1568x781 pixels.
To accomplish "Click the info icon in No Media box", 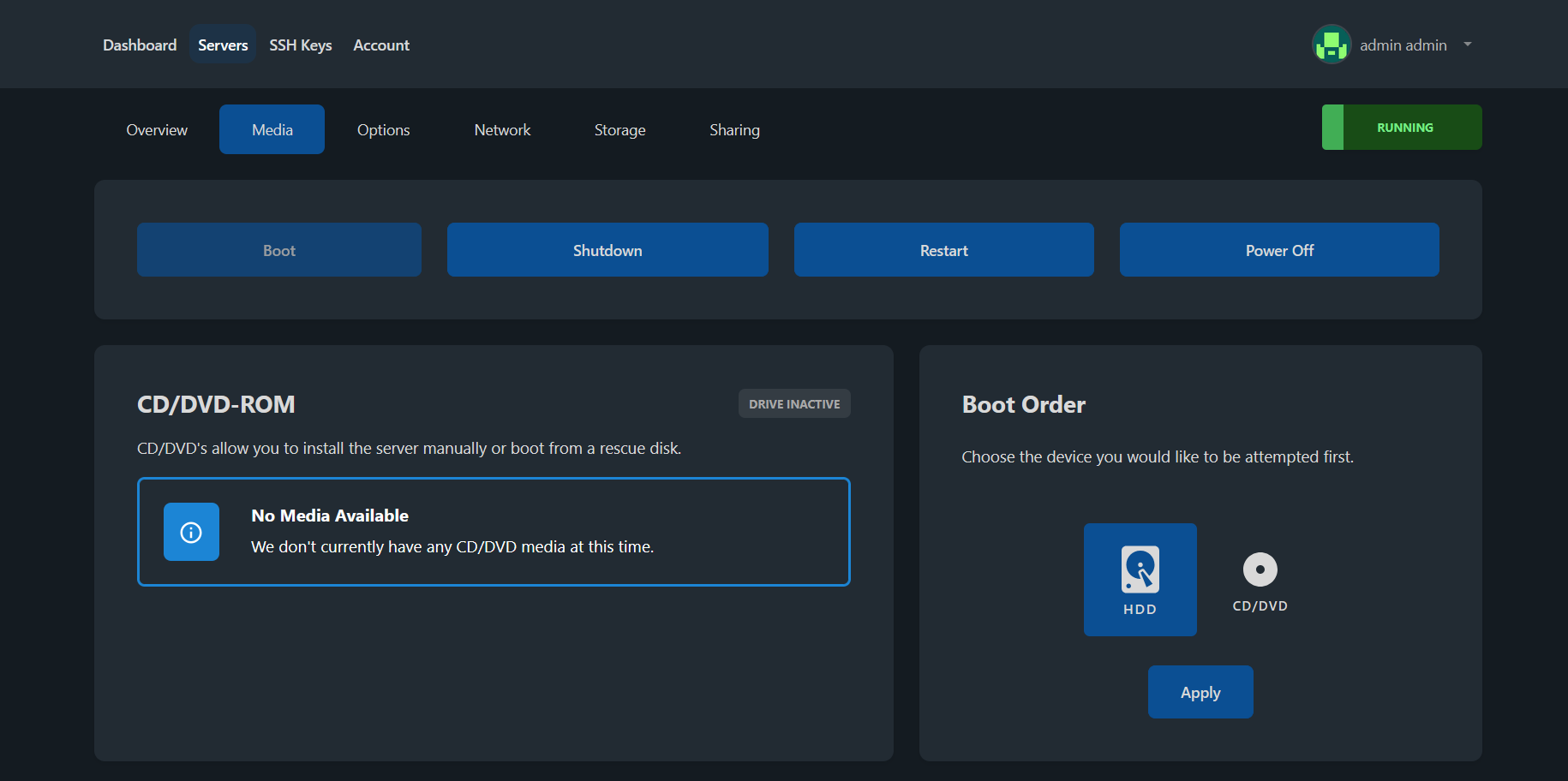I will tap(191, 532).
